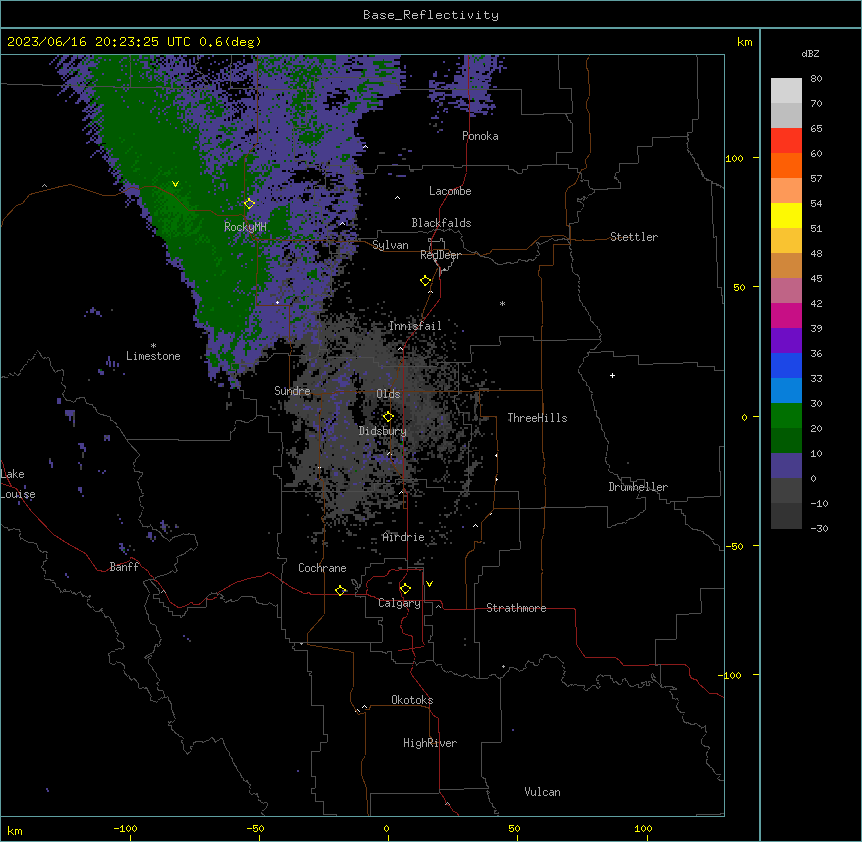Click the RockyMH label

[x=245, y=227]
